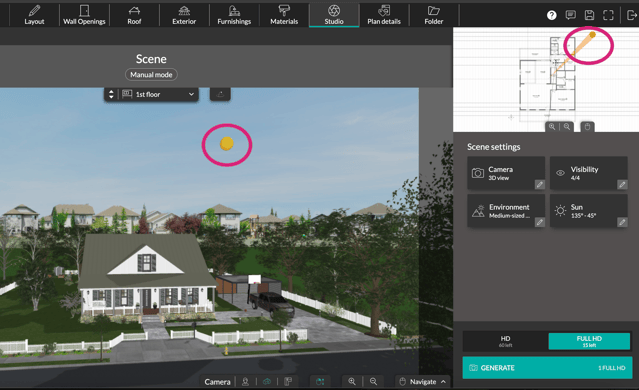Open the Folder tab
Image resolution: width=639 pixels, height=390 pixels.
tap(434, 15)
